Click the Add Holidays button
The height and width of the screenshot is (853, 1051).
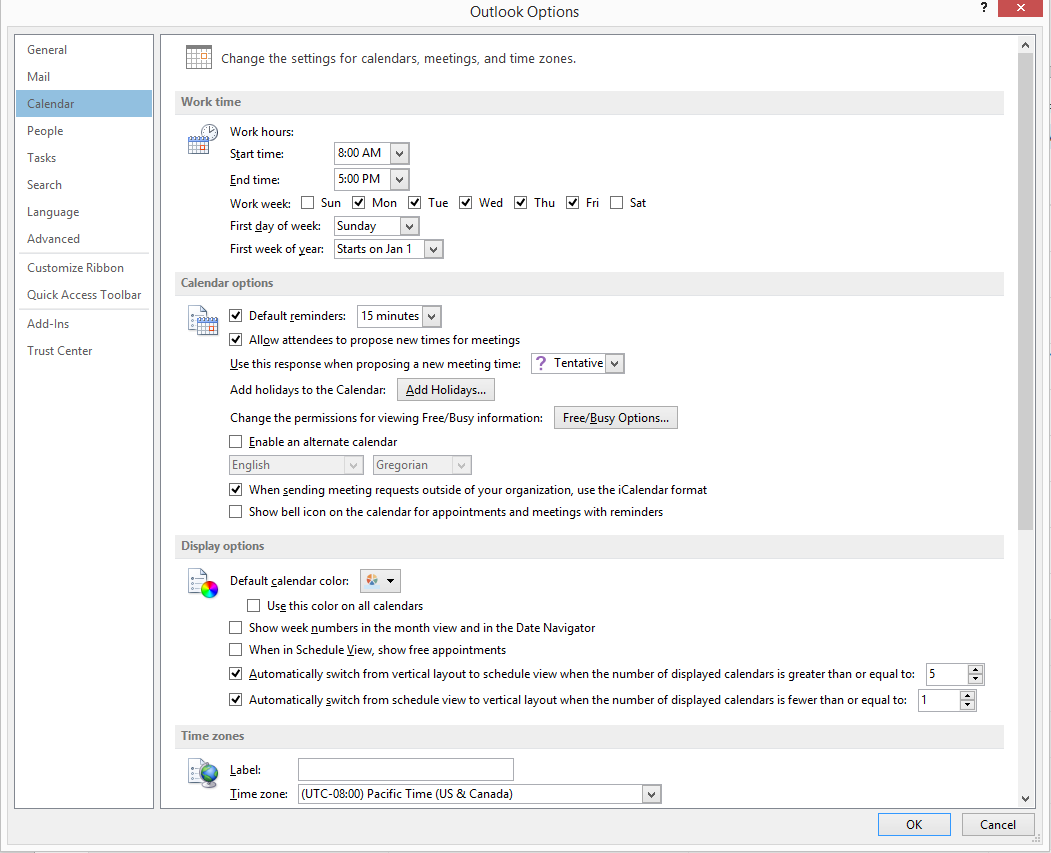pos(446,390)
